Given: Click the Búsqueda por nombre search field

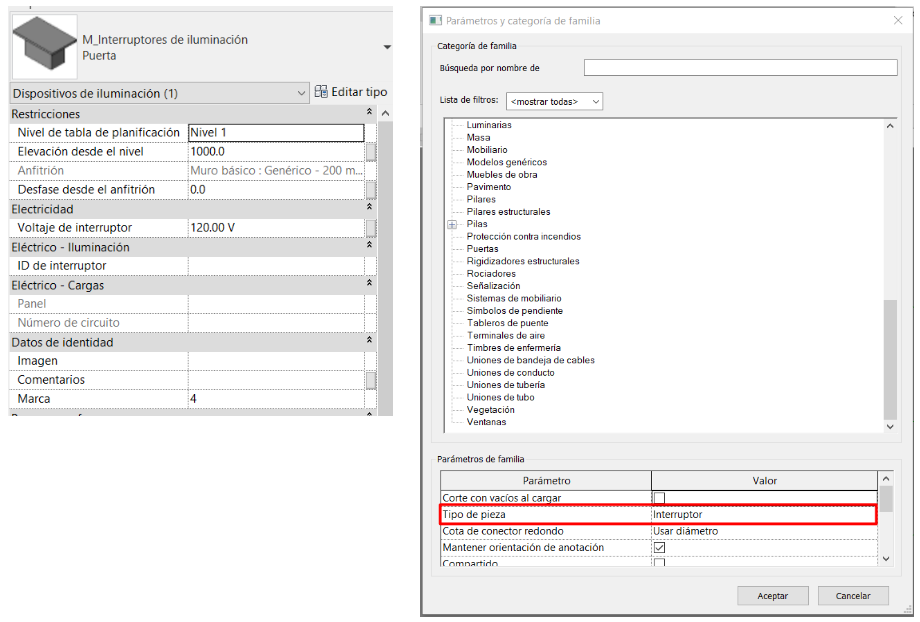Looking at the screenshot, I should click(x=740, y=67).
